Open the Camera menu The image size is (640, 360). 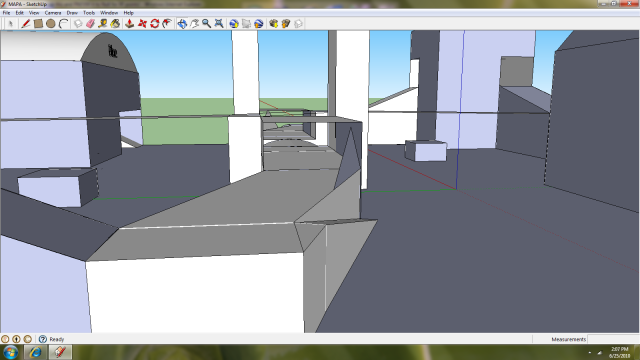pyautogui.click(x=53, y=13)
